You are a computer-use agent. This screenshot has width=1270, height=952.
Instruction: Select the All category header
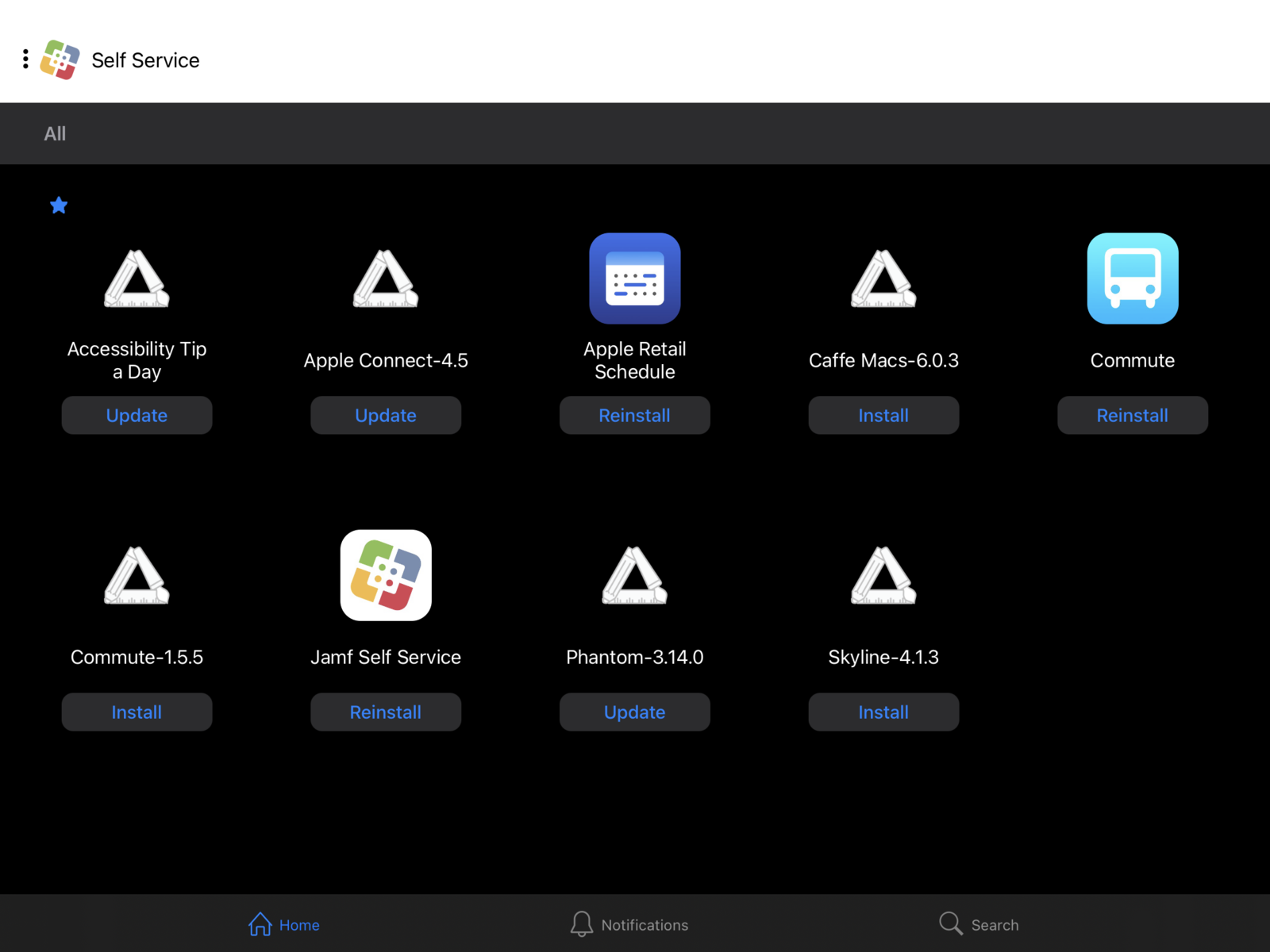55,133
